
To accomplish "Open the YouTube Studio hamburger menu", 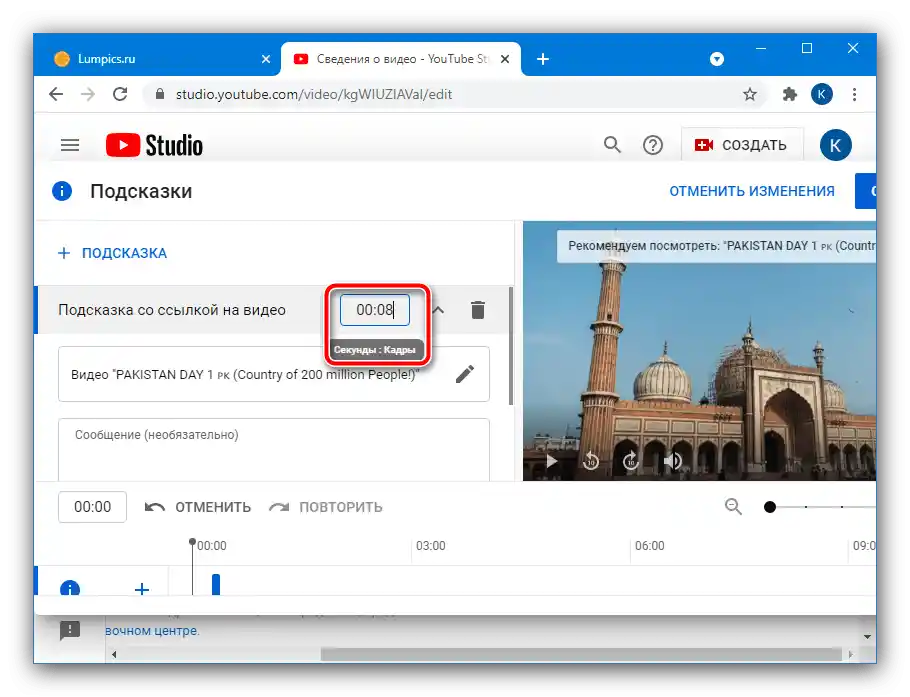I will point(70,145).
